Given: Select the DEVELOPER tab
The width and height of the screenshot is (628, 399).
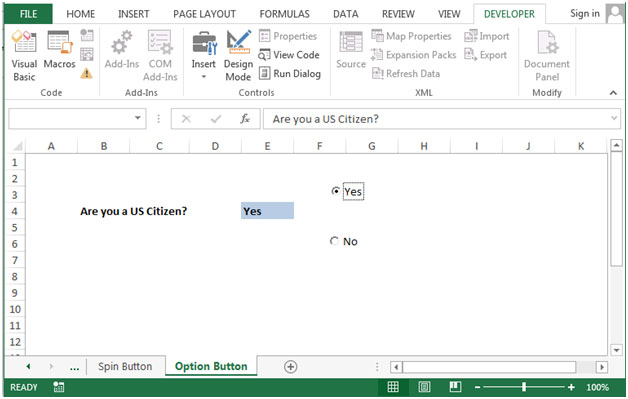Looking at the screenshot, I should 509,14.
